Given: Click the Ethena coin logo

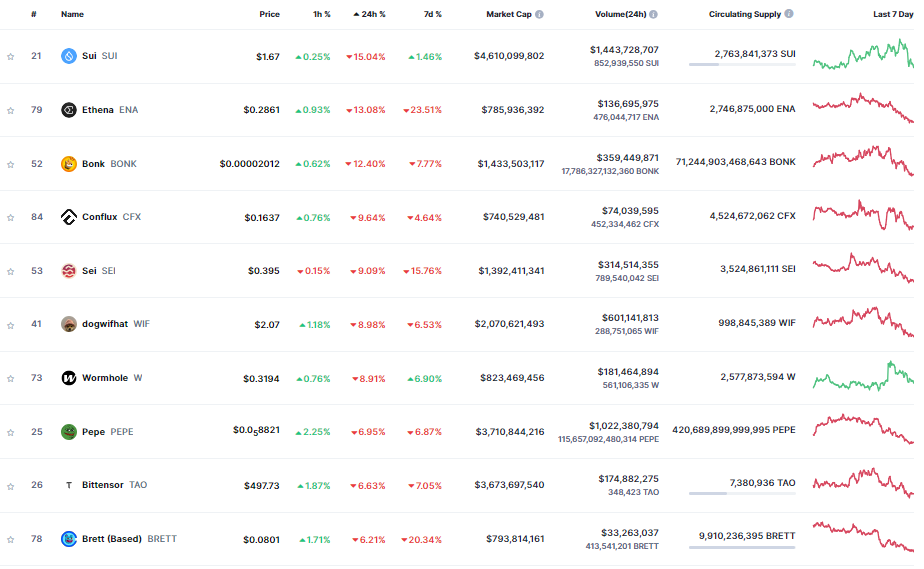Looking at the screenshot, I should [x=69, y=110].
